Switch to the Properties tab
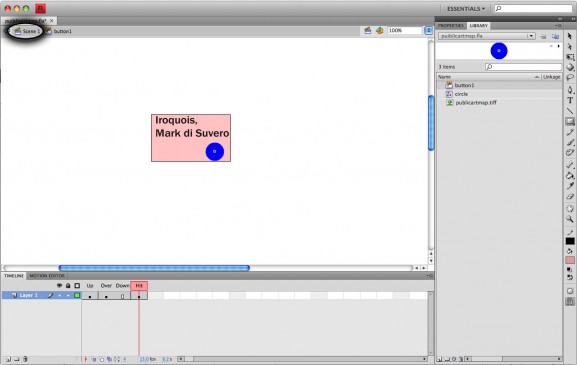 pos(451,25)
